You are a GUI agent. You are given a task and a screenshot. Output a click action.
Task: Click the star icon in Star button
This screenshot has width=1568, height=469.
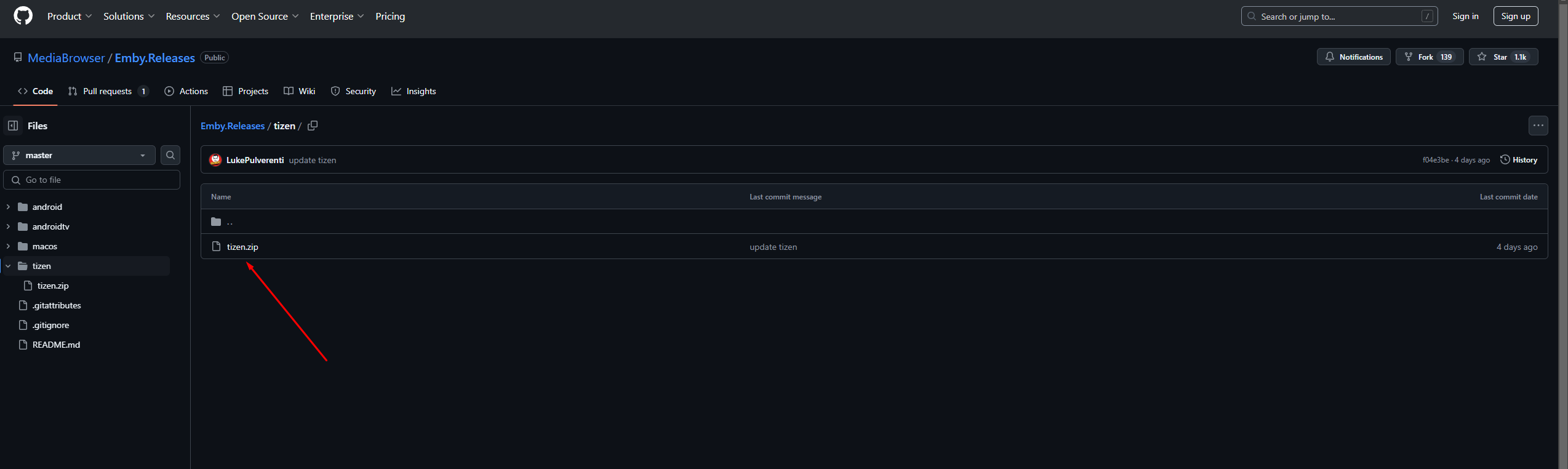pos(1482,57)
